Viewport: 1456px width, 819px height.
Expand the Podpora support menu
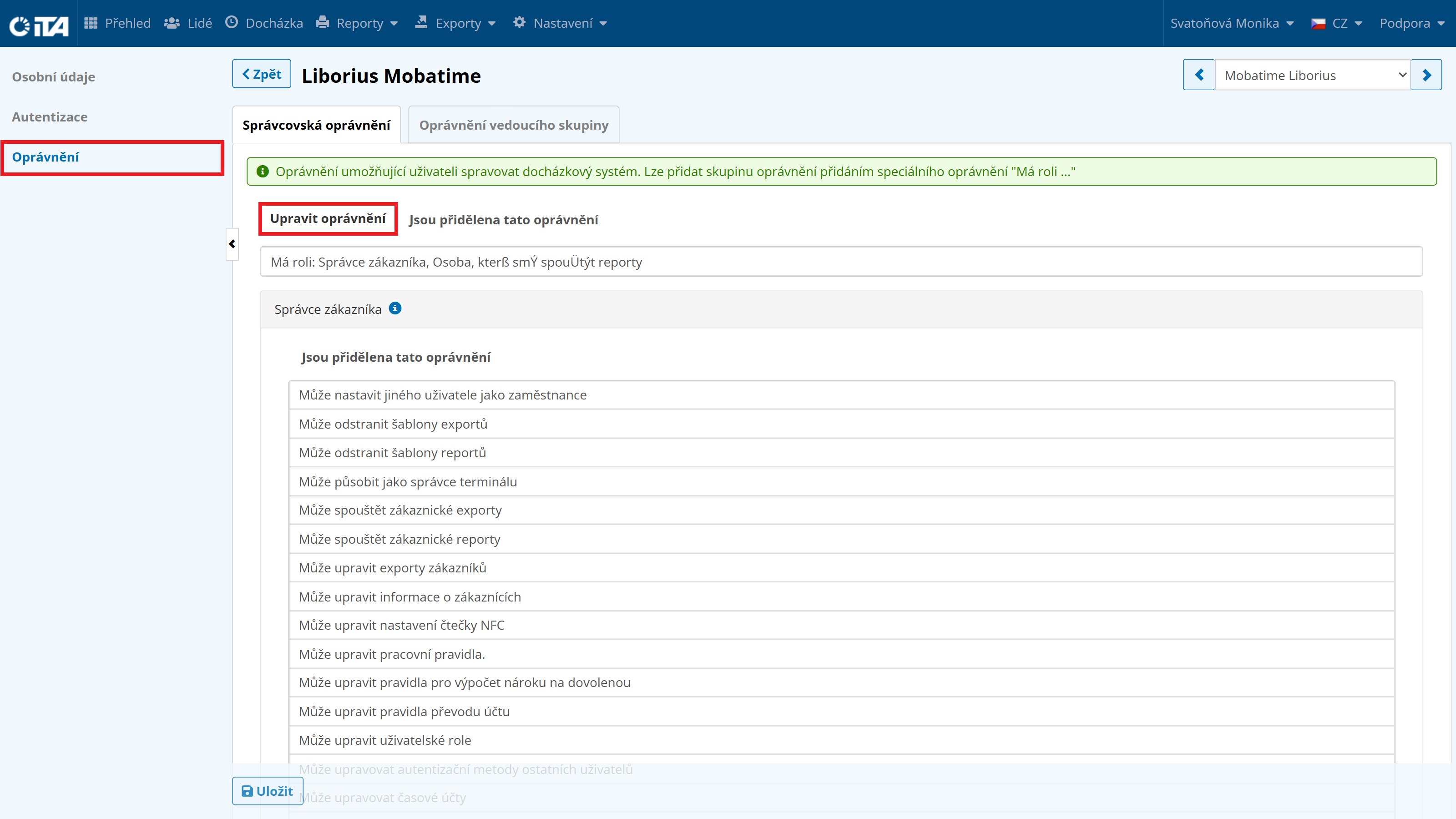(x=1411, y=23)
